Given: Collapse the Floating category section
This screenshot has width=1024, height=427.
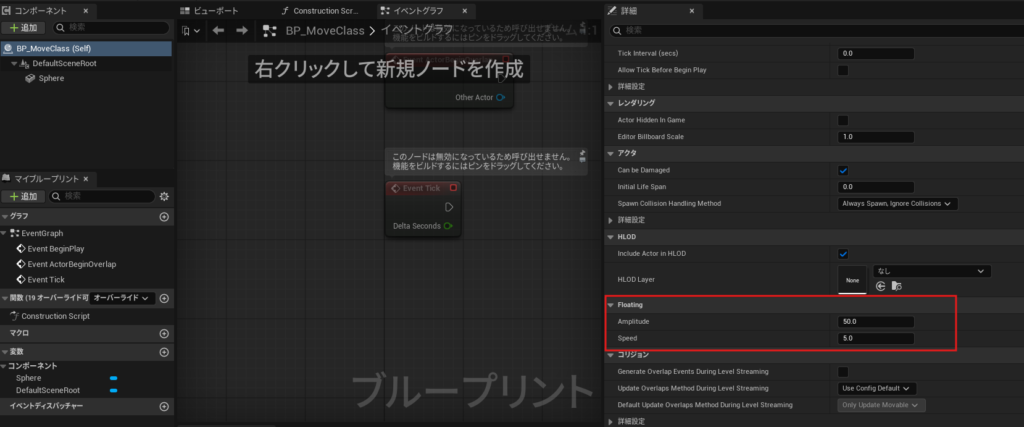Looking at the screenshot, I should pos(611,305).
